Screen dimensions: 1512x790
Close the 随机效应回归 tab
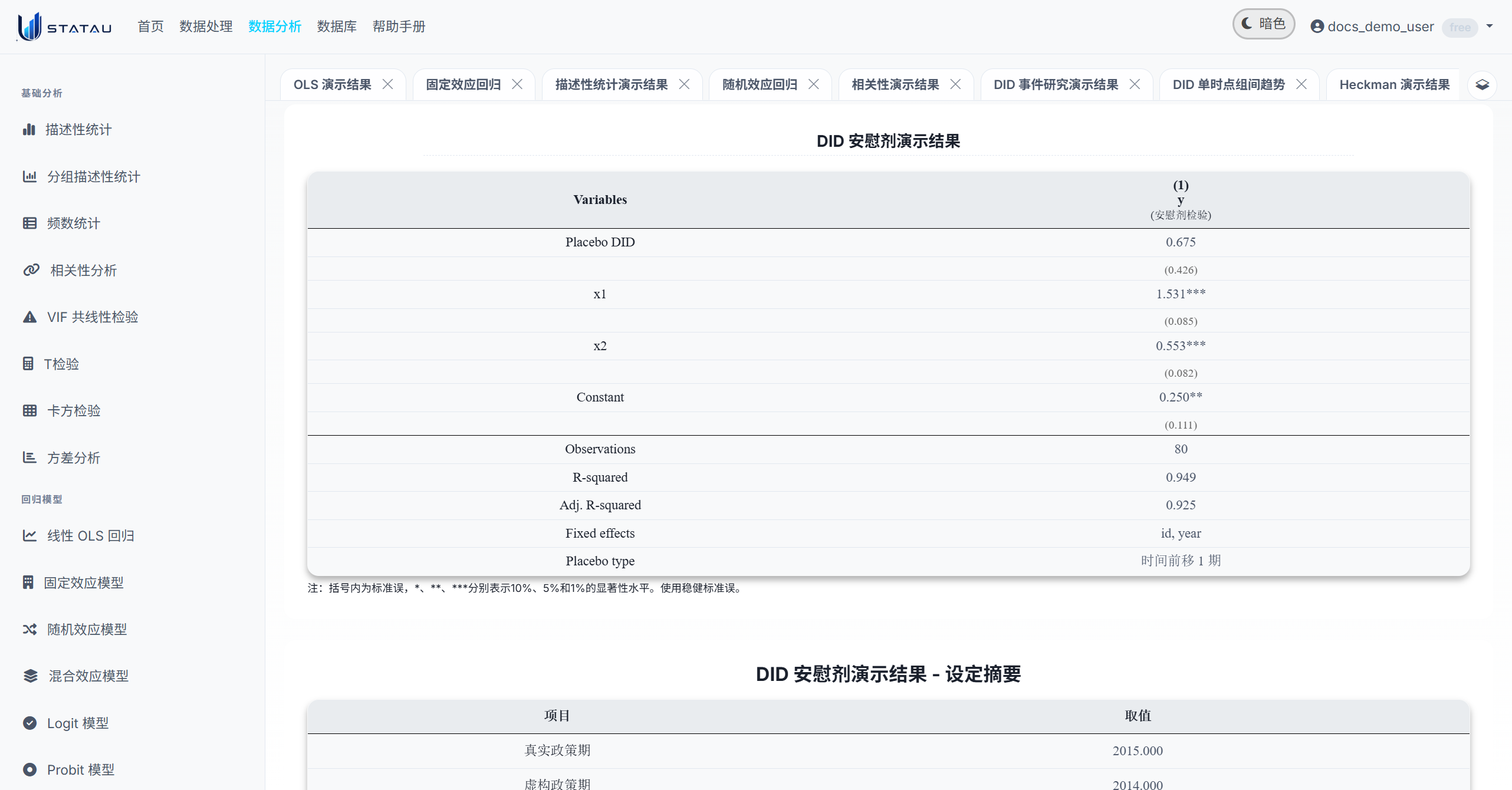coord(814,84)
